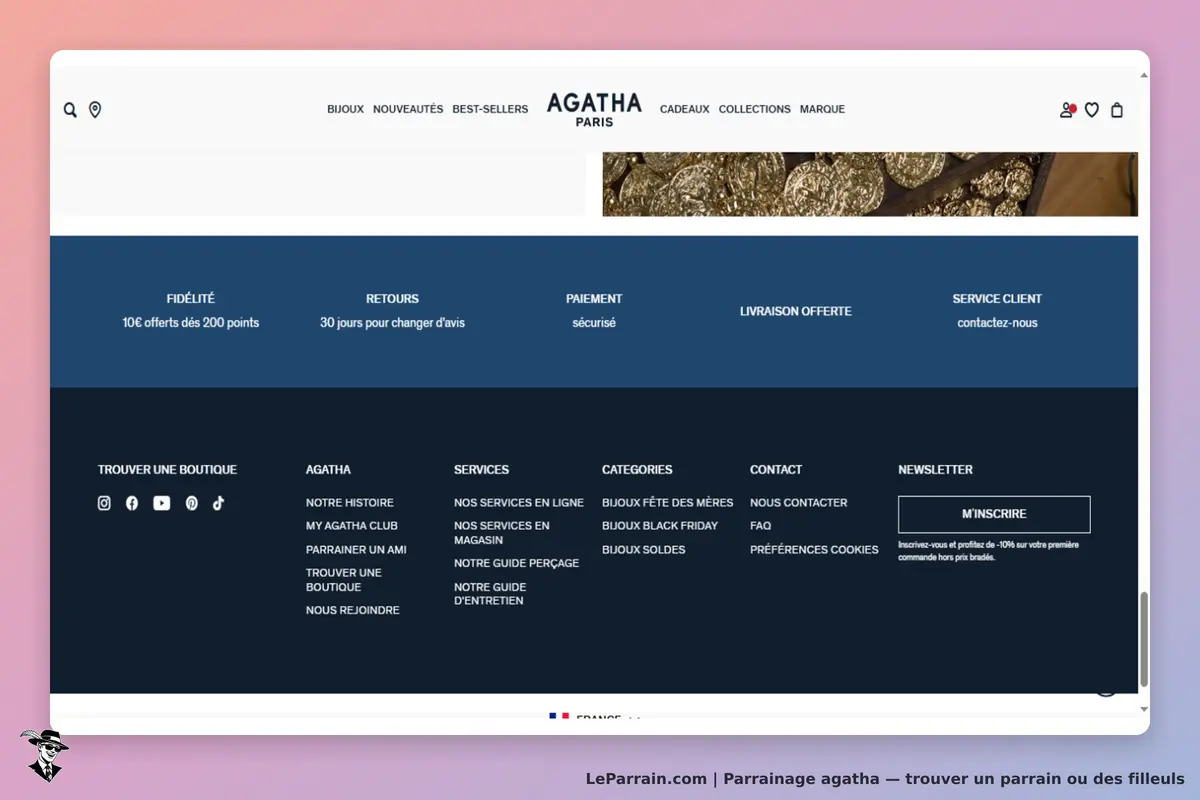The width and height of the screenshot is (1200, 800).
Task: Click the M'INSCRIRE newsletter button
Action: pyautogui.click(x=994, y=514)
